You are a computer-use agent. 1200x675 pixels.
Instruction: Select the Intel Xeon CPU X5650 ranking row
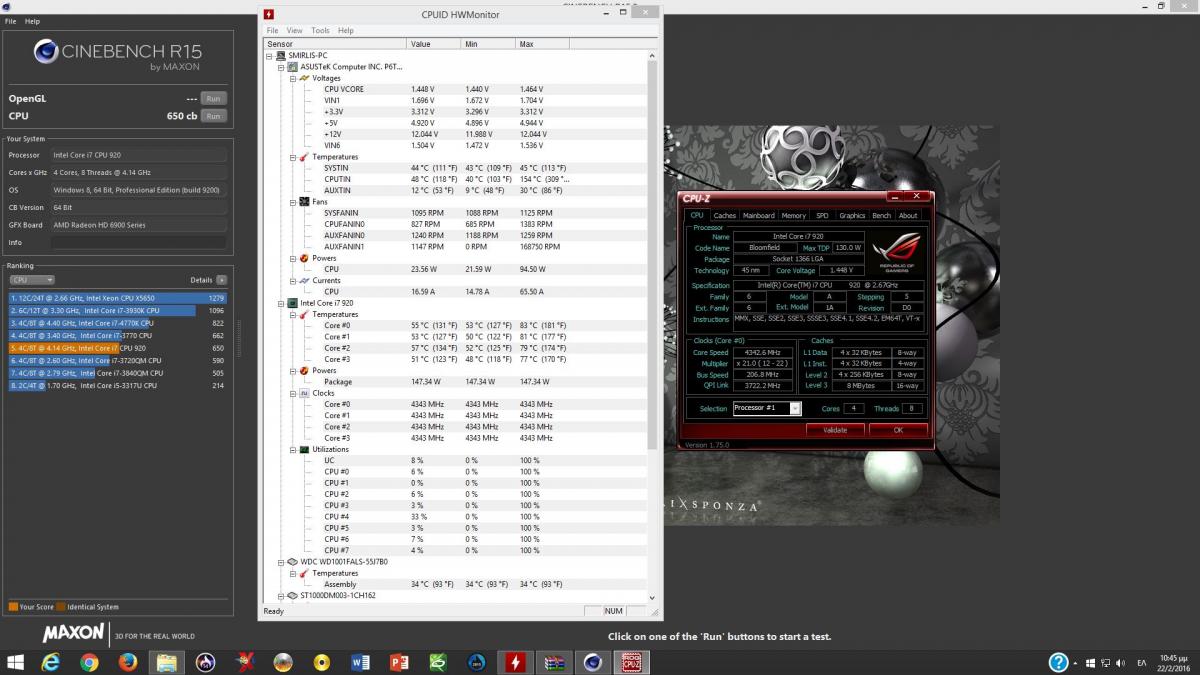pyautogui.click(x=117, y=298)
